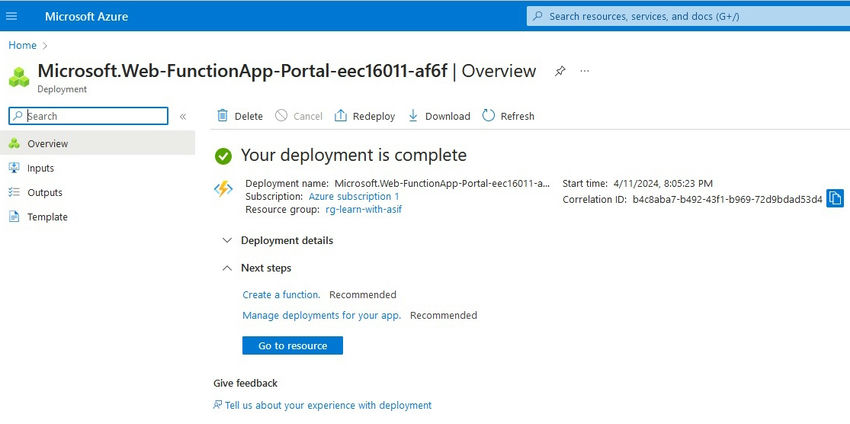The height and width of the screenshot is (424, 850).
Task: Copy the Correlation ID to clipboard
Action: 835,199
